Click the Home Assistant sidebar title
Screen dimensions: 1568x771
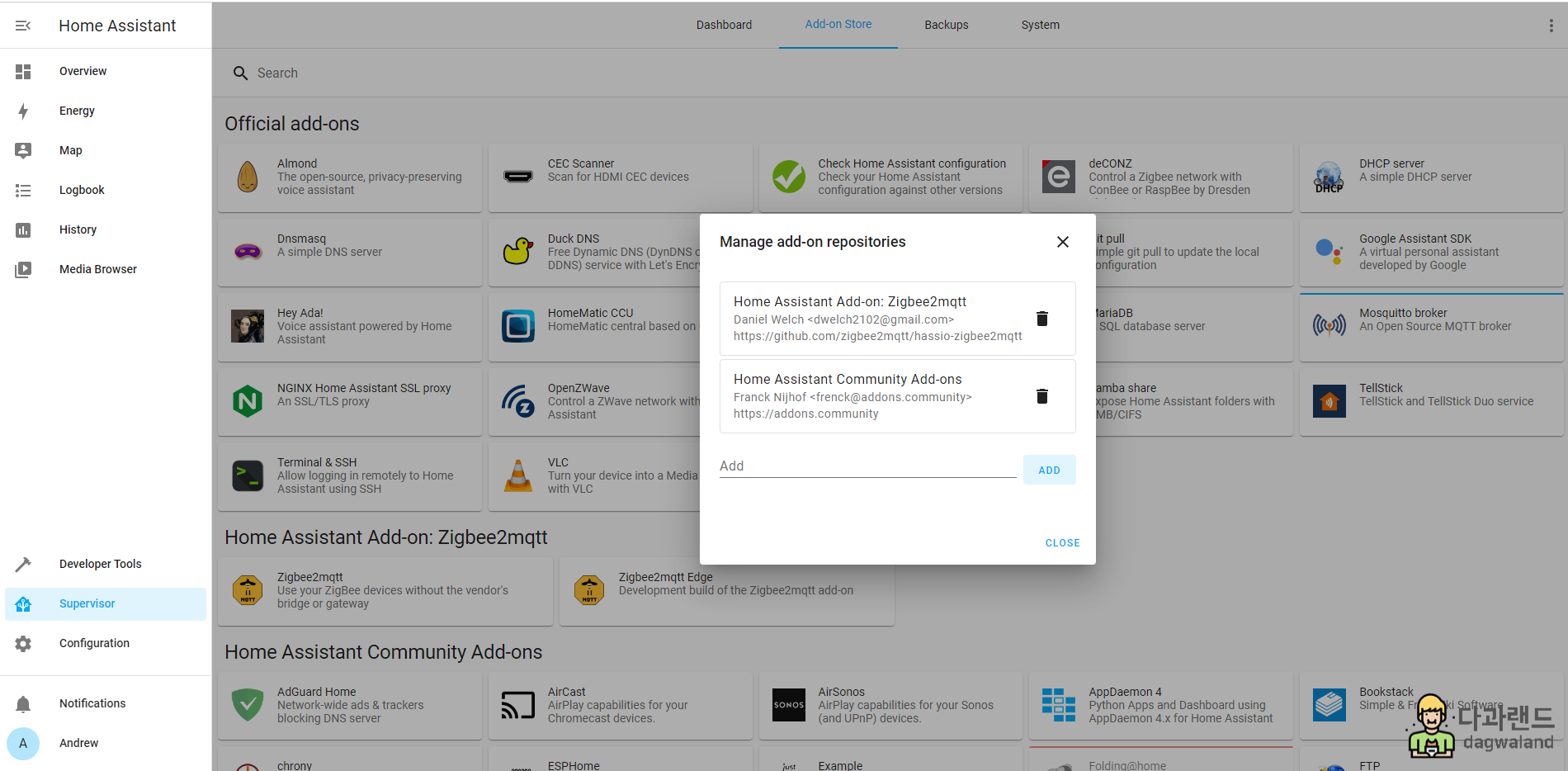click(x=117, y=26)
